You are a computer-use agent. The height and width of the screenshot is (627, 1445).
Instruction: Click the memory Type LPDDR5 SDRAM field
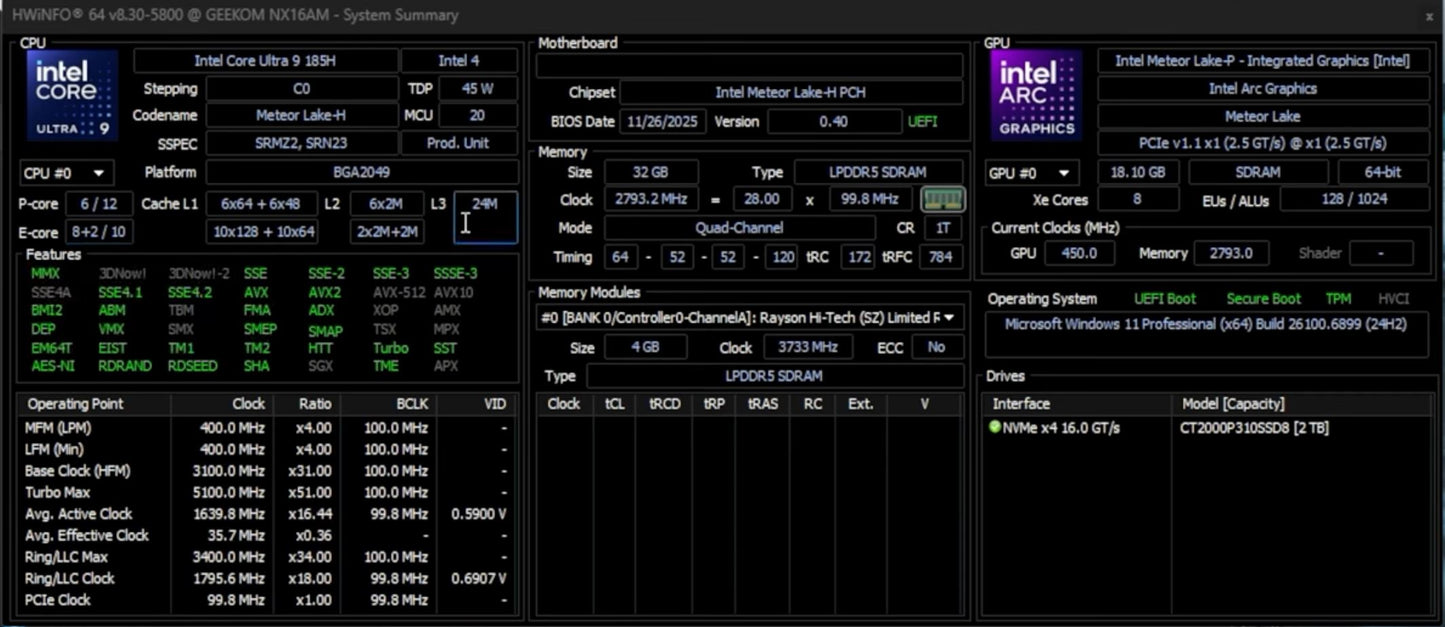(879, 172)
